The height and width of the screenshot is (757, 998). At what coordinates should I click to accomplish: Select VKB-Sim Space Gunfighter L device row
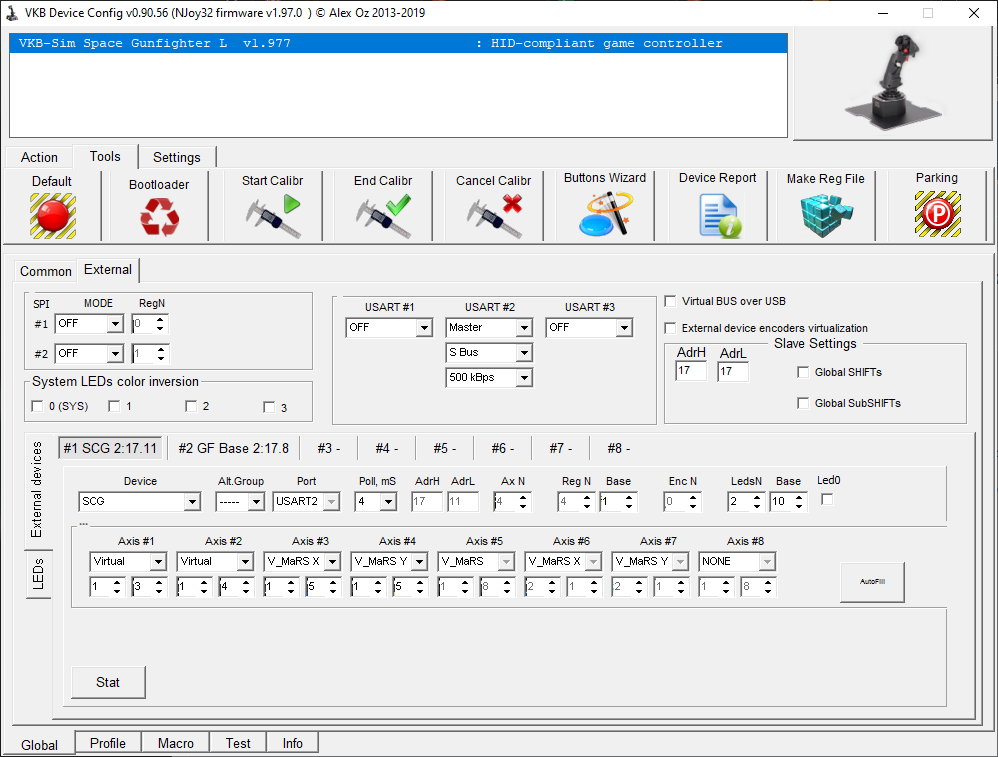click(398, 43)
